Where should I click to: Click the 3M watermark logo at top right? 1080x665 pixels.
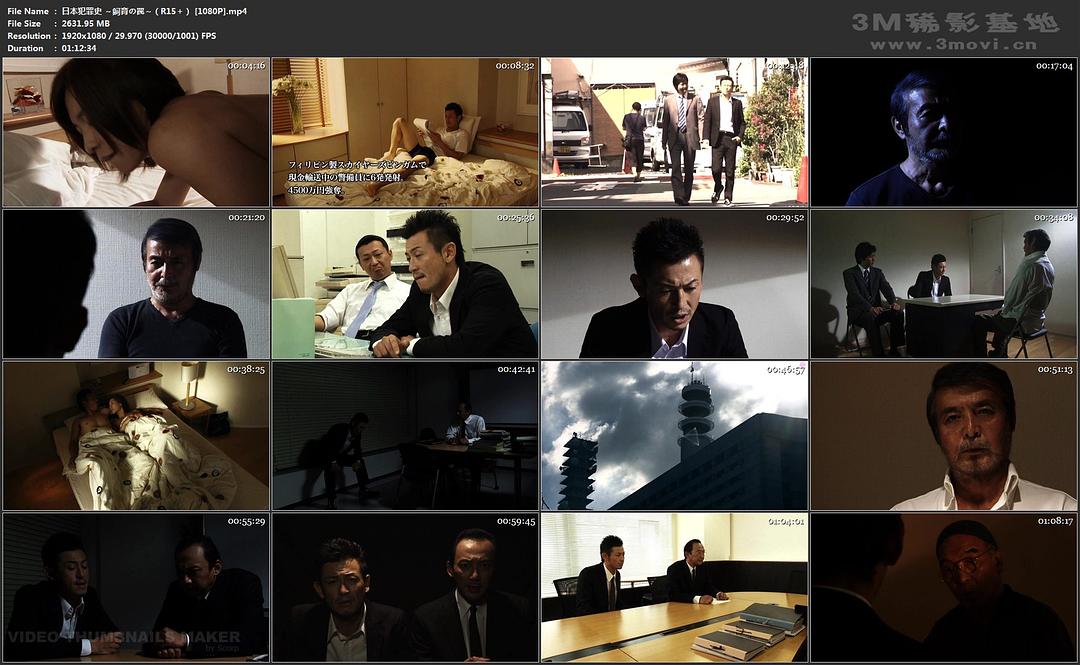tap(954, 22)
